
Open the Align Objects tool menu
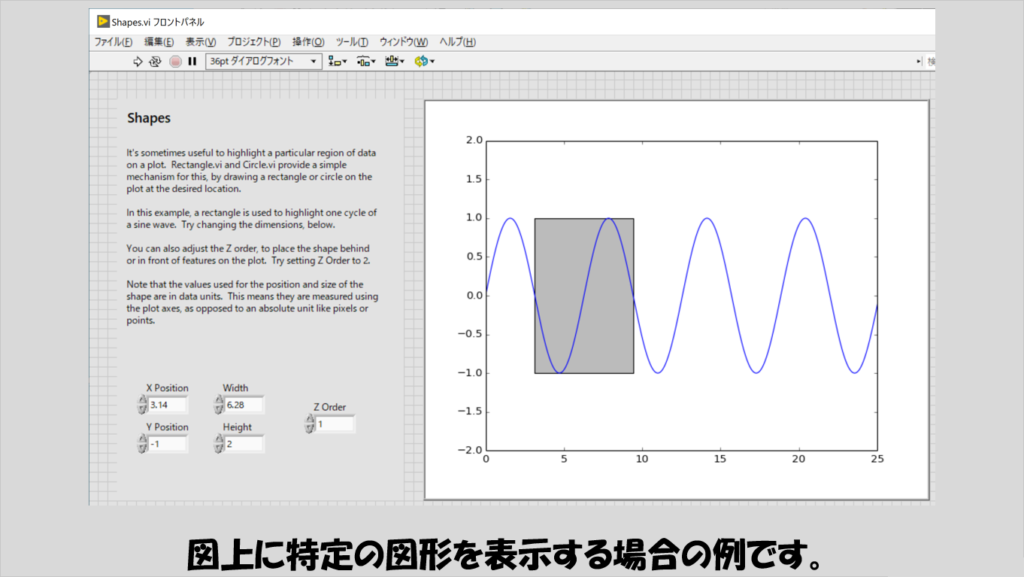click(337, 62)
